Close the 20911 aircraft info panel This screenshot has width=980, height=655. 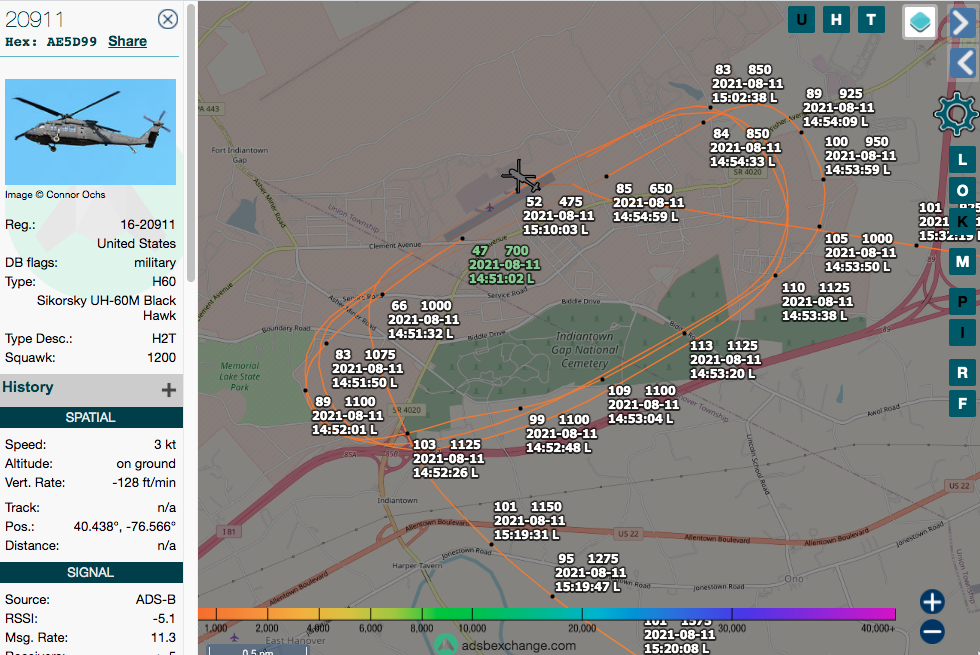tap(168, 19)
